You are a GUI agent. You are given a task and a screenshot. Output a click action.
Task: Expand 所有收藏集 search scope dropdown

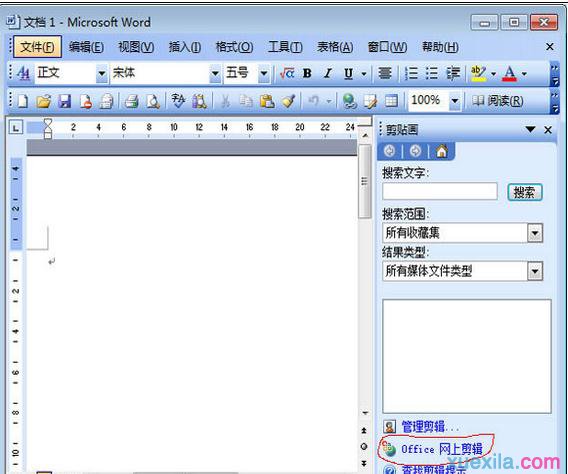(x=535, y=232)
